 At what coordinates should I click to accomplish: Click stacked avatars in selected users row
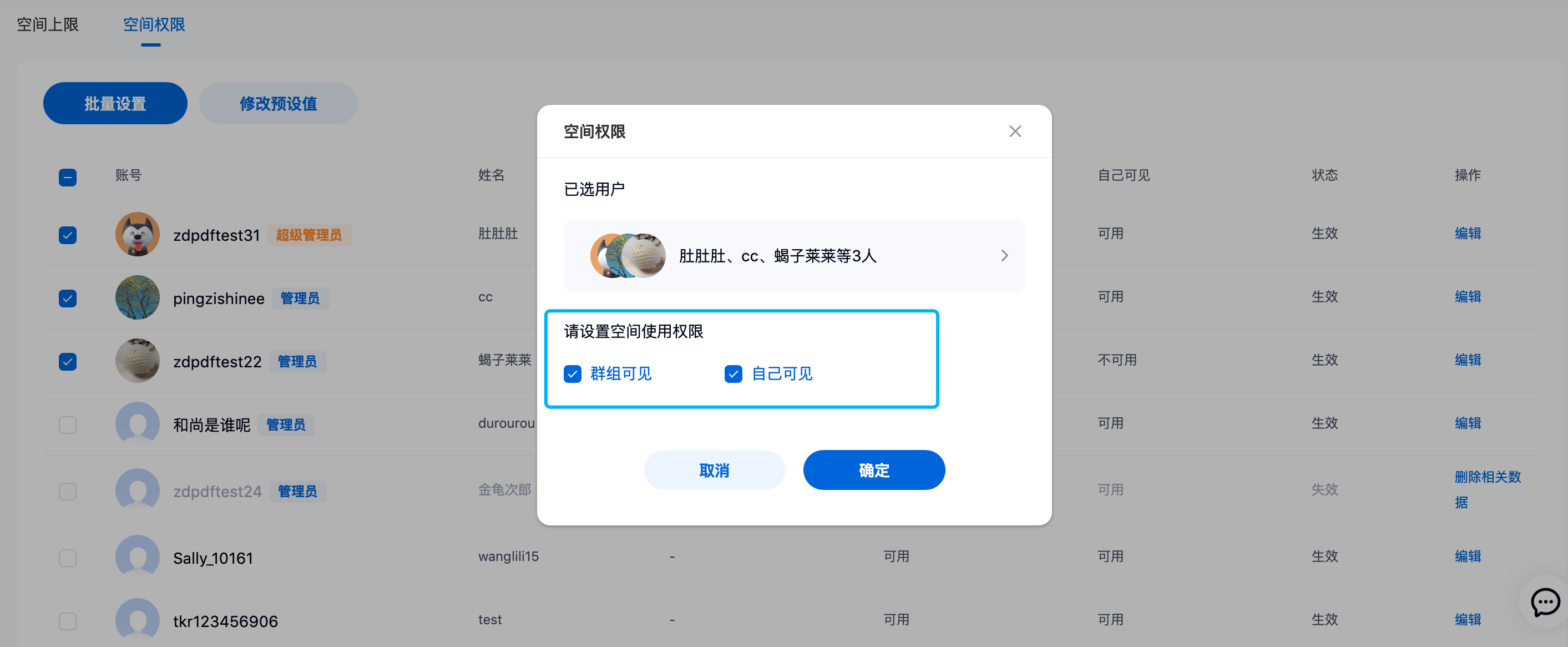(x=628, y=256)
